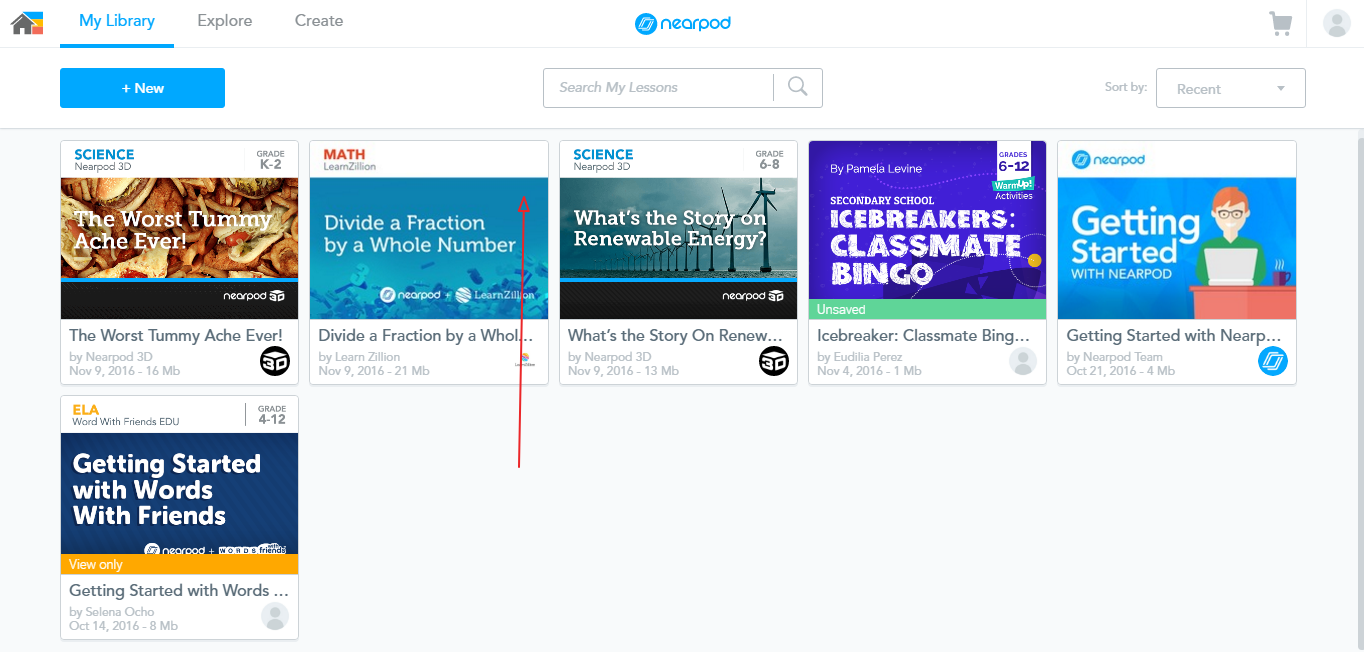Click the home icon in top-left corner
This screenshot has height=657, width=1364.
[x=27, y=22]
